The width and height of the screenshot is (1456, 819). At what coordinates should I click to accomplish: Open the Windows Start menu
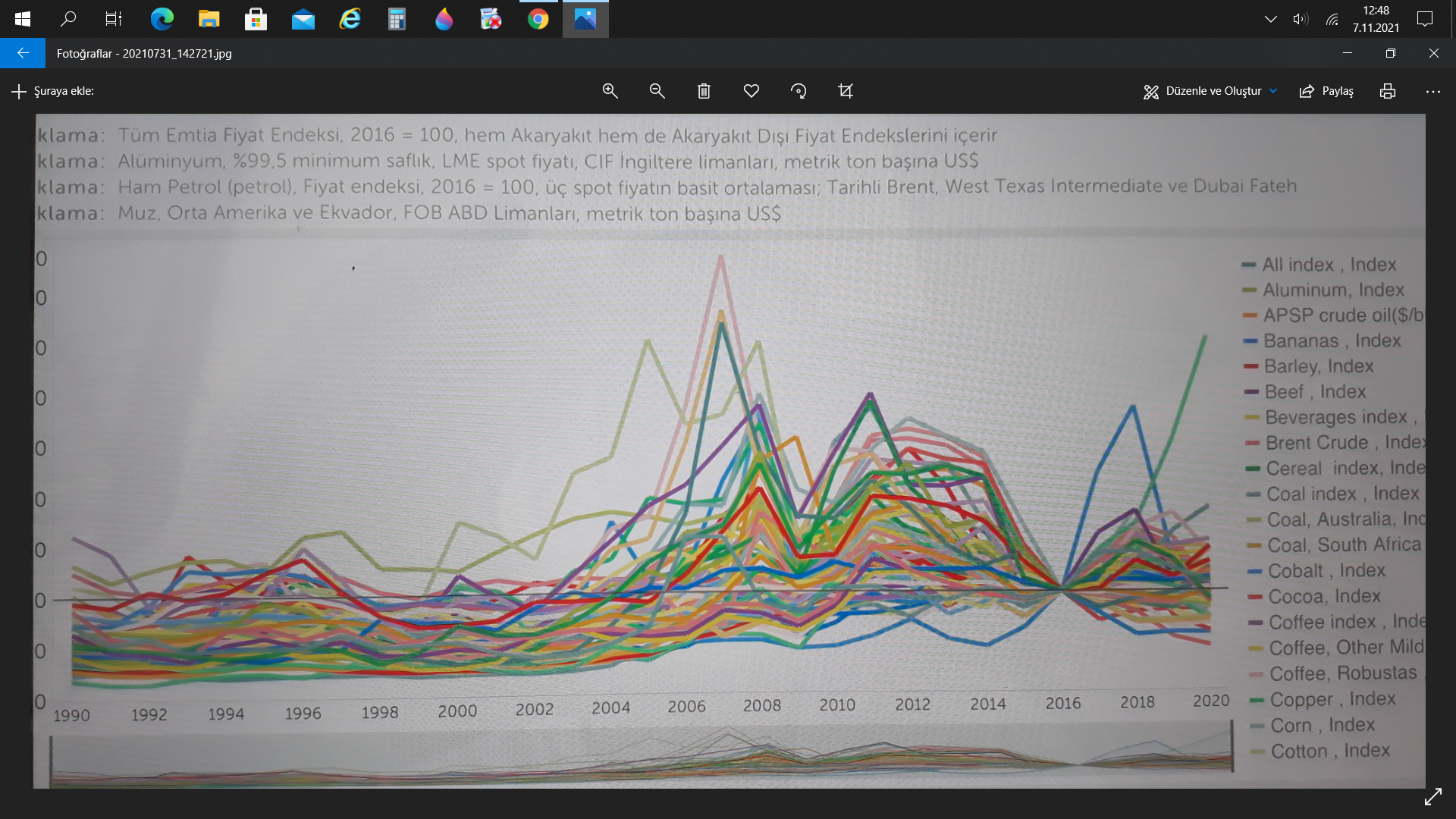click(x=22, y=19)
